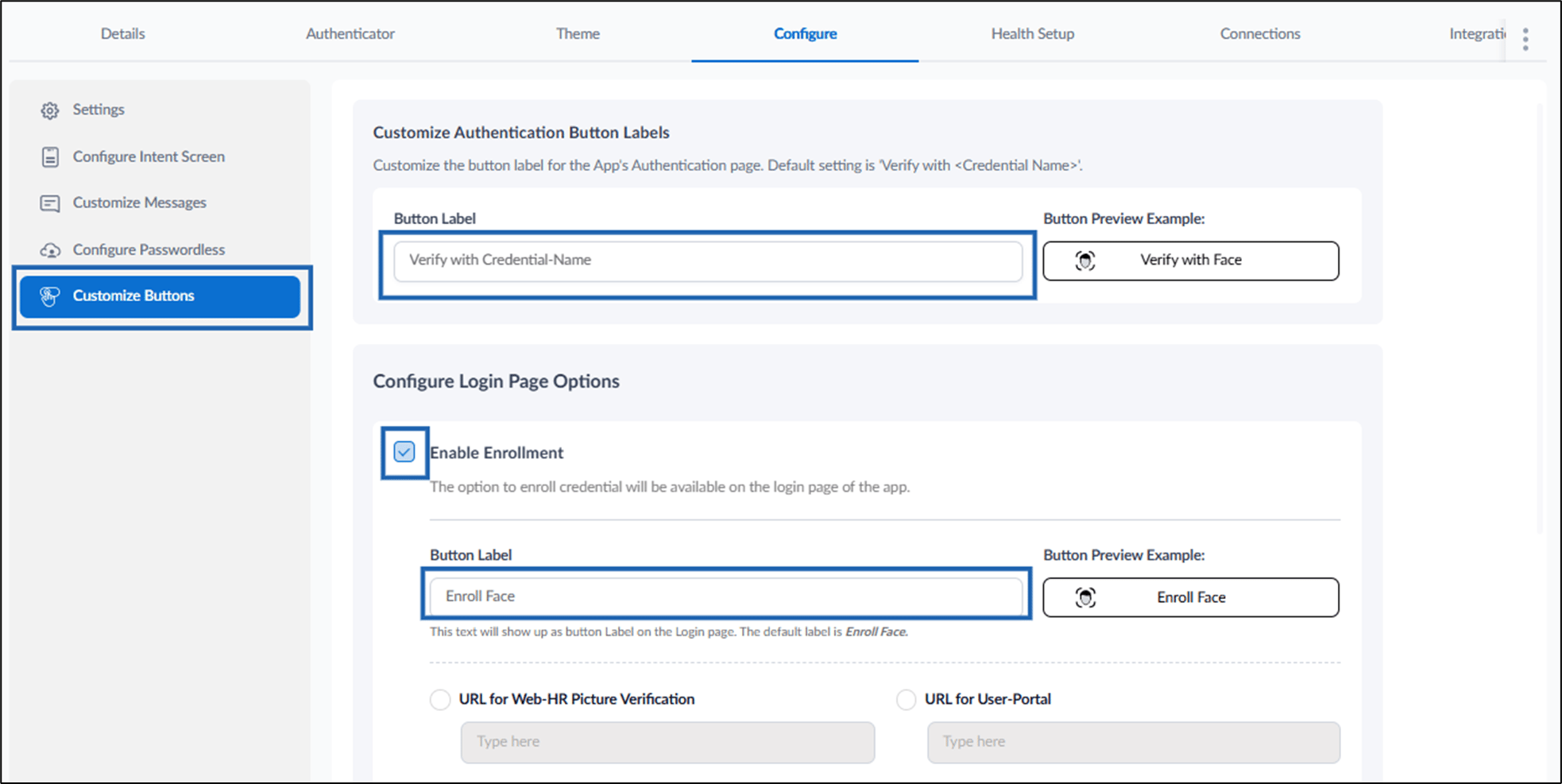The height and width of the screenshot is (784, 1562).
Task: Switch to the Connections tab
Action: point(1260,33)
